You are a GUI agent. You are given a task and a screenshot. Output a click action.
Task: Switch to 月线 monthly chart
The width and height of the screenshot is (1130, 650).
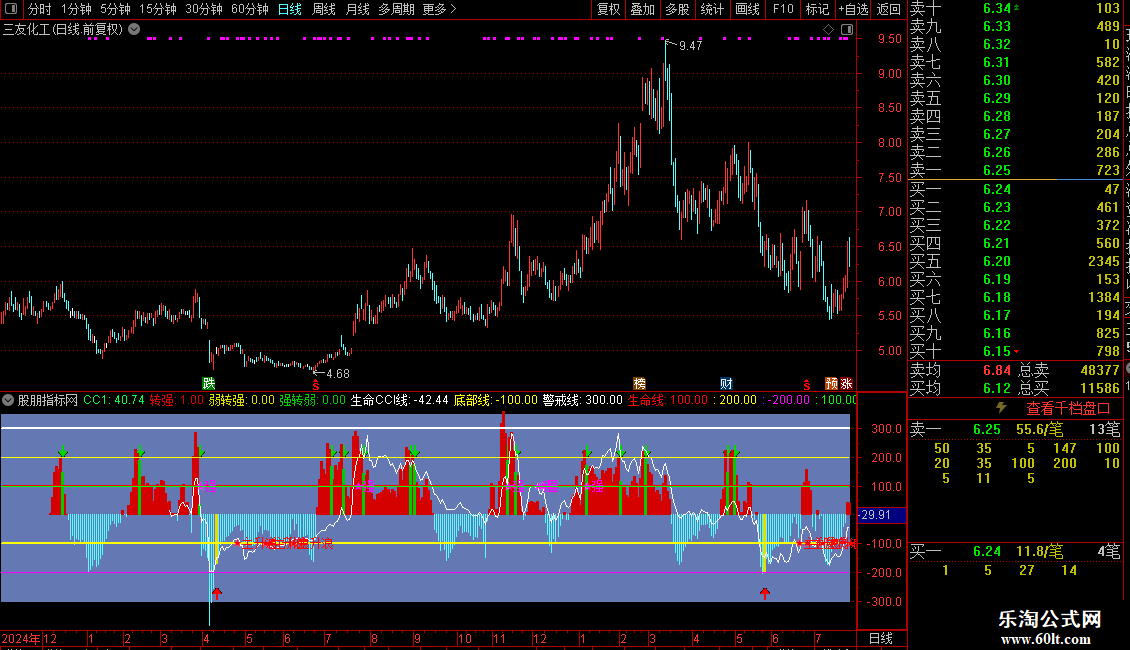(357, 9)
